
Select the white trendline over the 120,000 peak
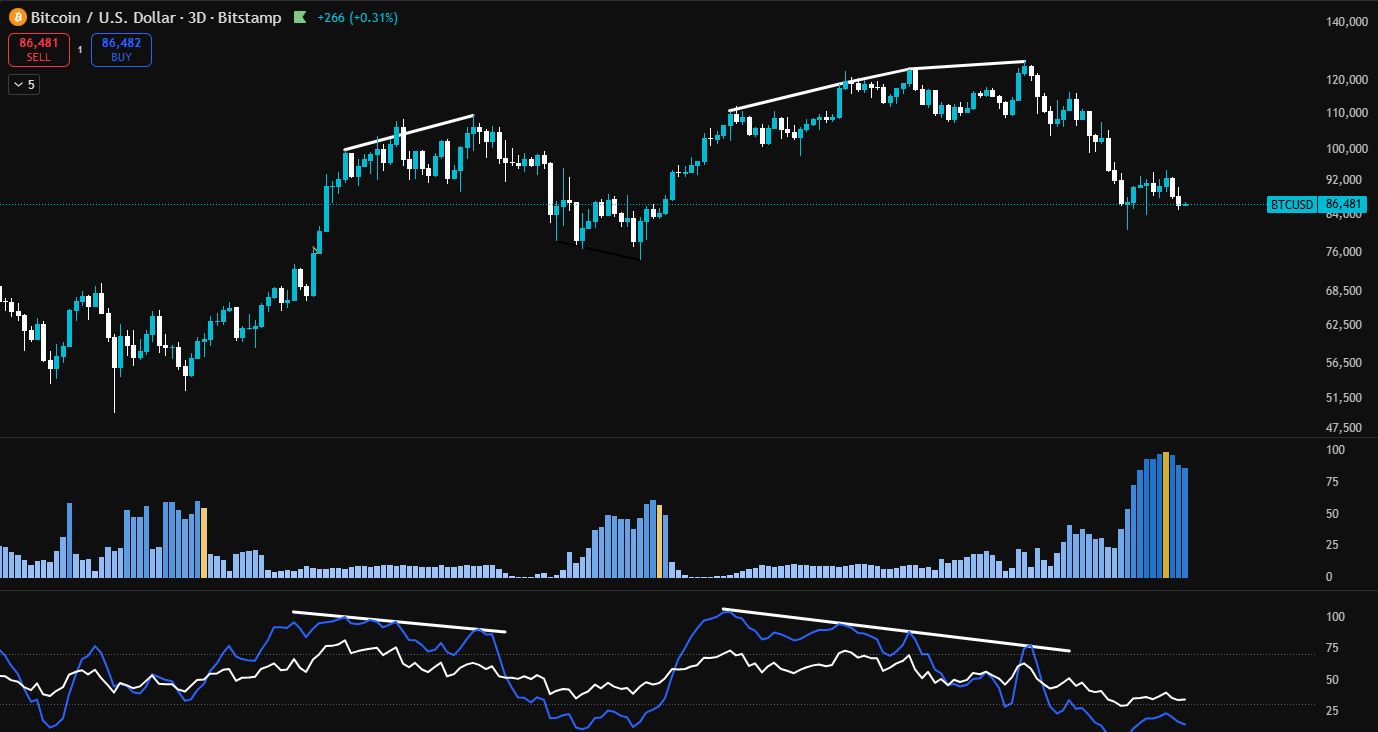pyautogui.click(x=968, y=65)
